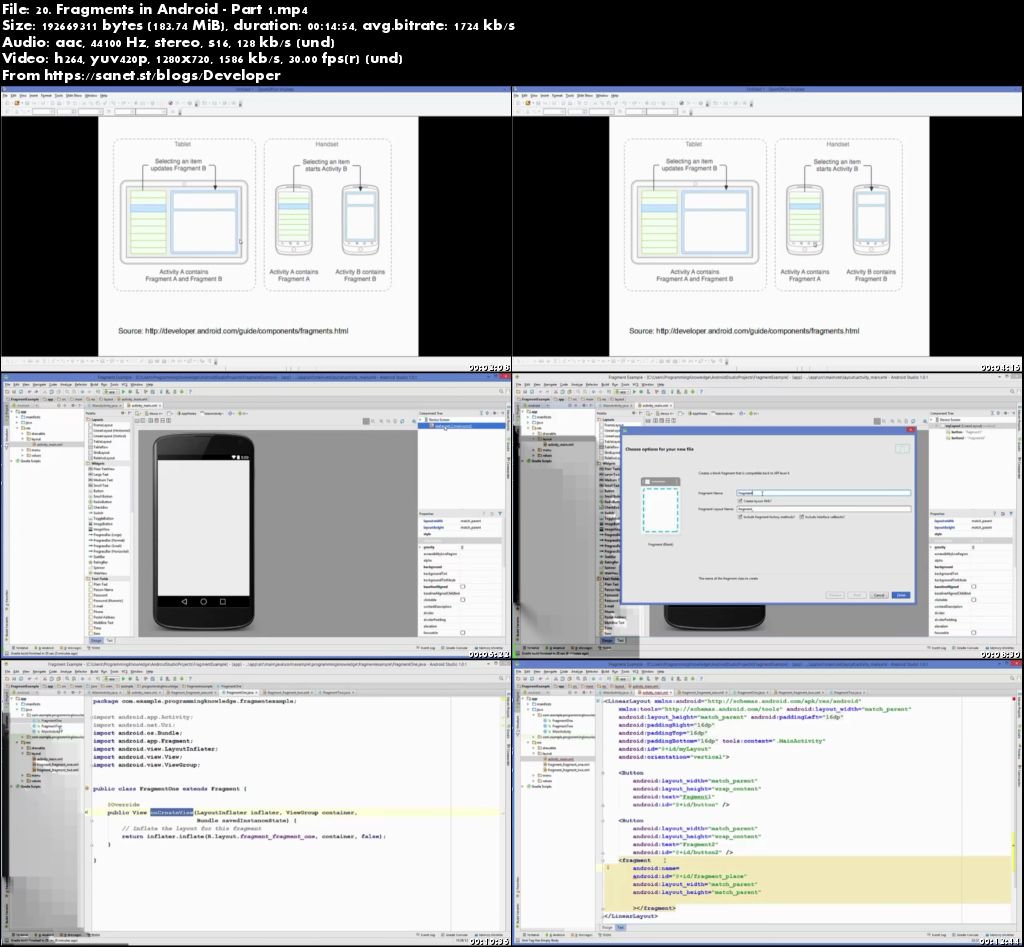This screenshot has width=1024, height=947.
Task: Collapse the app node in design-view project tree
Action: click(12, 411)
